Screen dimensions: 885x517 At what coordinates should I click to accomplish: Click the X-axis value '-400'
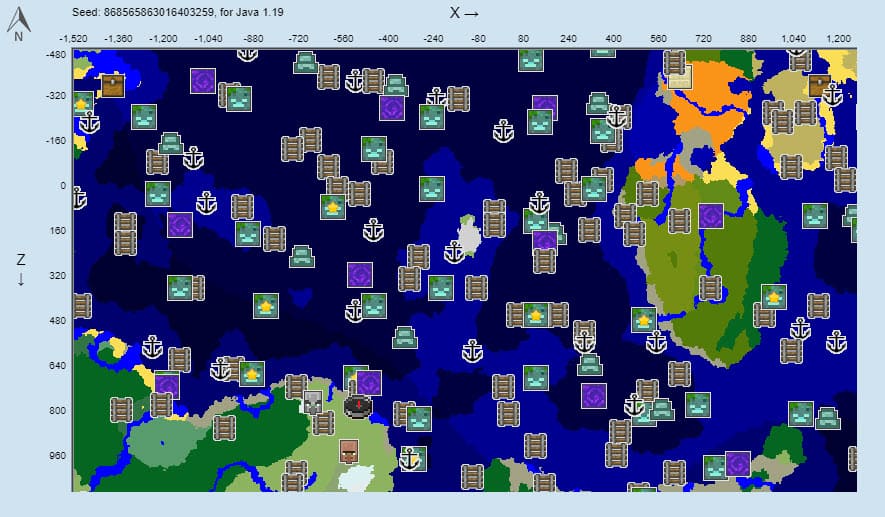coord(388,39)
